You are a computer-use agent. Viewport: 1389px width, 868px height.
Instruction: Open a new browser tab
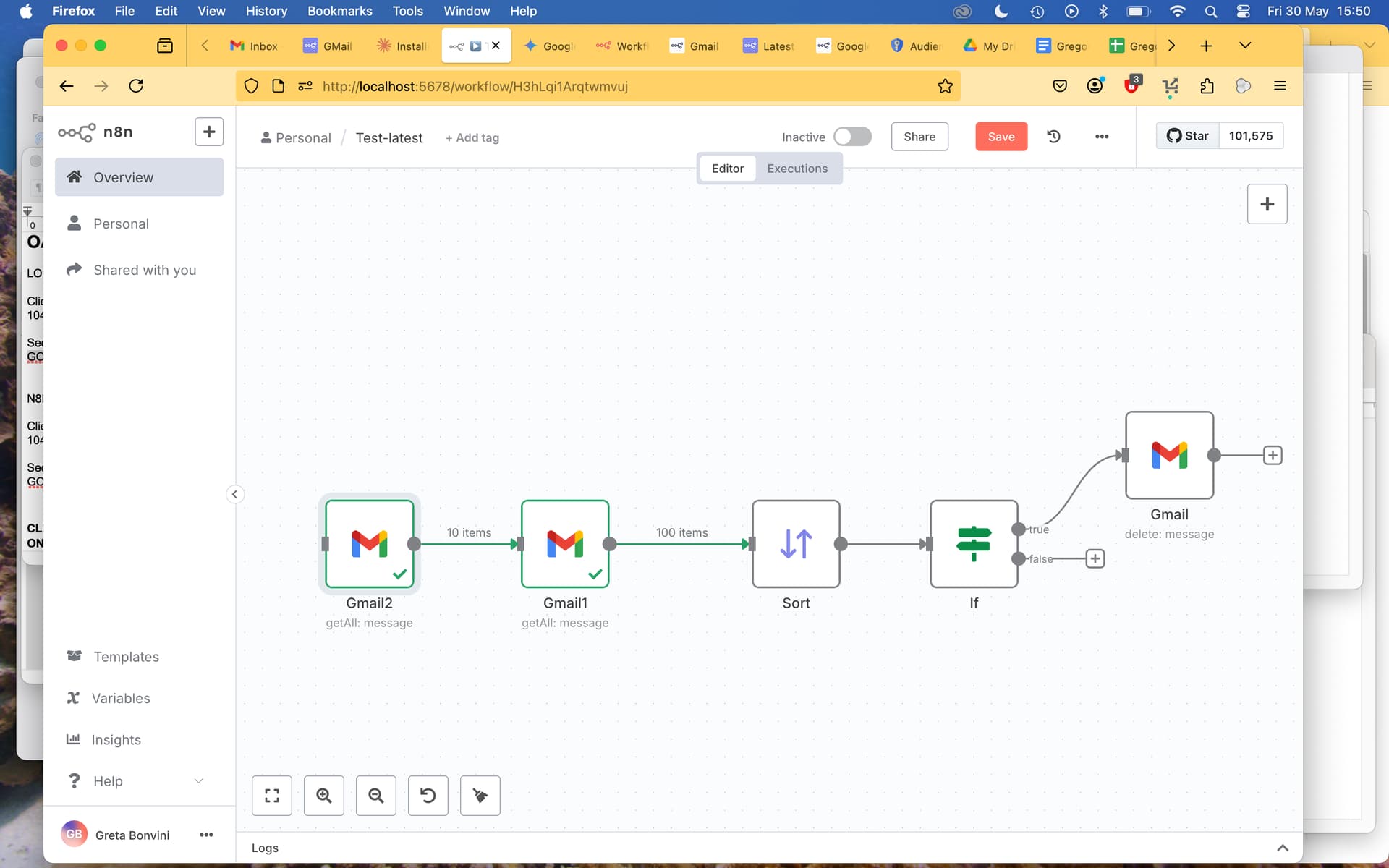[x=1206, y=46]
